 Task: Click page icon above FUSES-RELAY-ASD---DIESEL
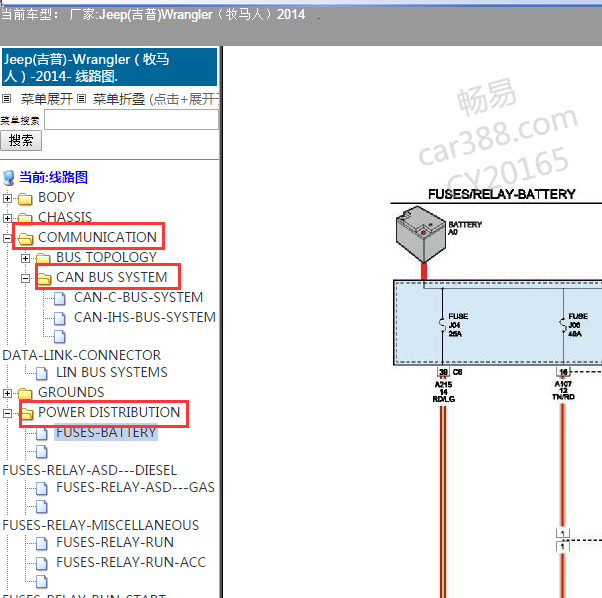[x=41, y=452]
